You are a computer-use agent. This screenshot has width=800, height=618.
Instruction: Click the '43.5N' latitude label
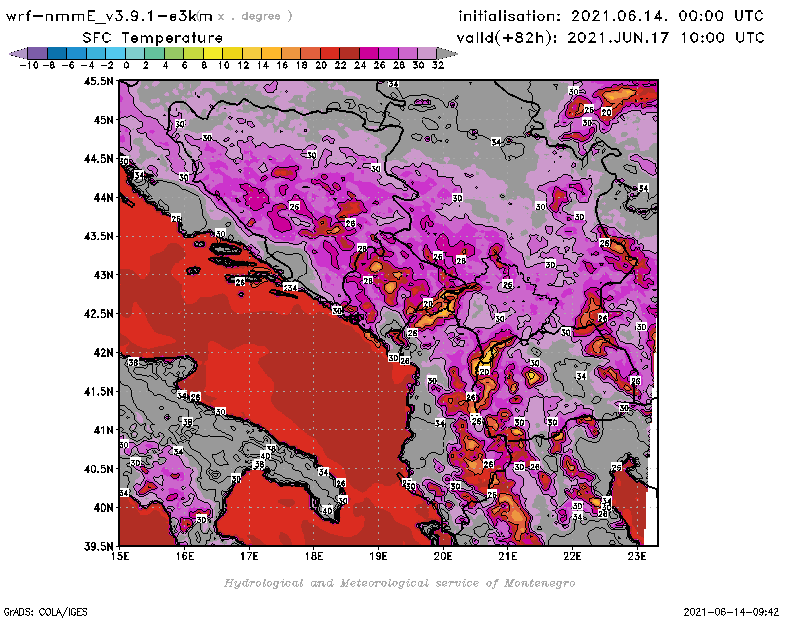coord(98,236)
